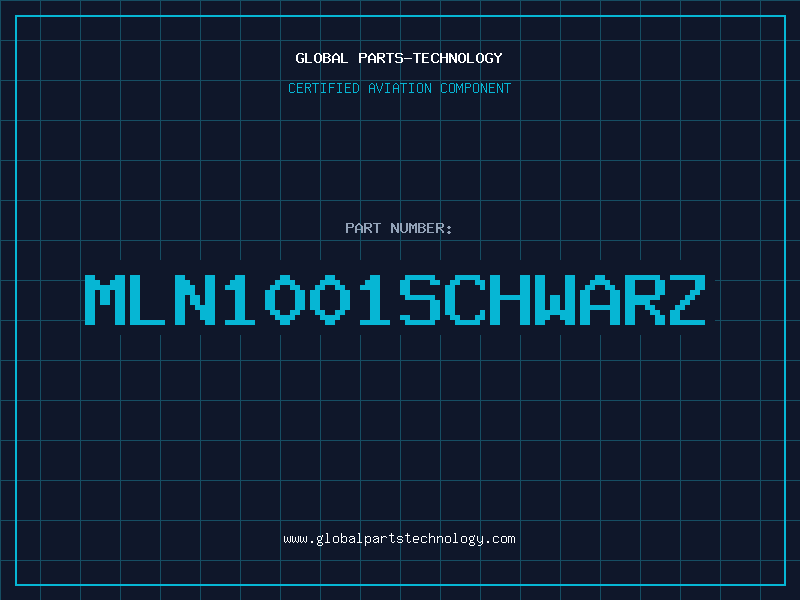Click the part number MLN1001SCHWARZ
The image size is (800, 600).
[395, 300]
